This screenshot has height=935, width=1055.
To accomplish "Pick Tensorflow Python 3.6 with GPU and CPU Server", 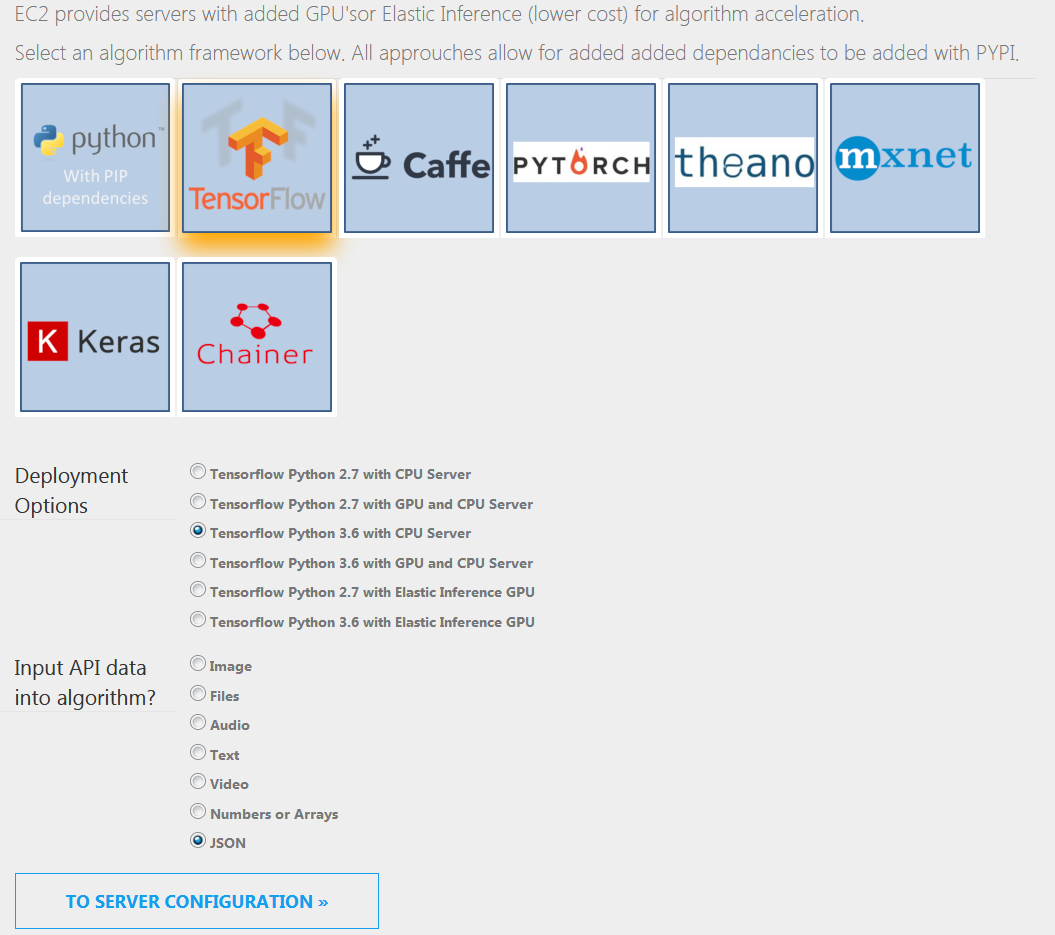I will [x=197, y=560].
